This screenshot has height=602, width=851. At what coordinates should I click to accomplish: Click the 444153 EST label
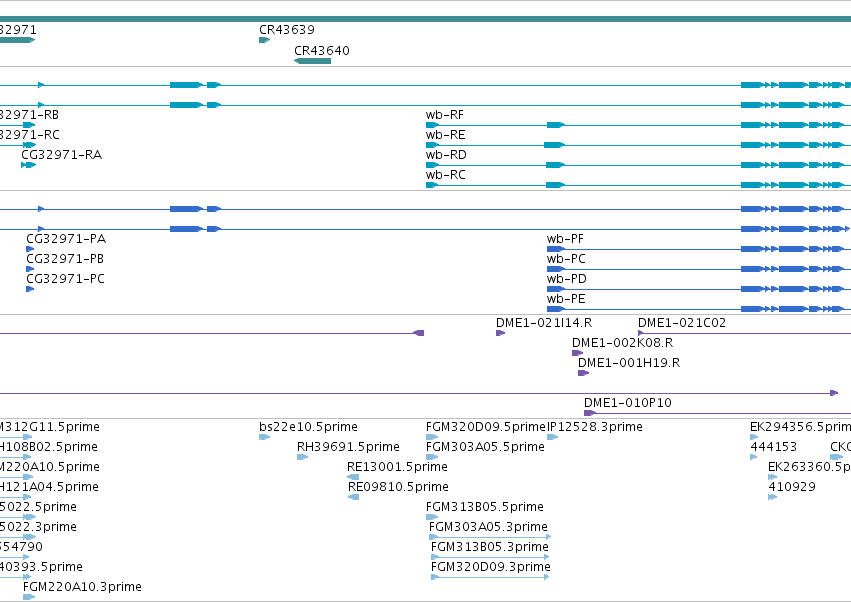click(773, 447)
